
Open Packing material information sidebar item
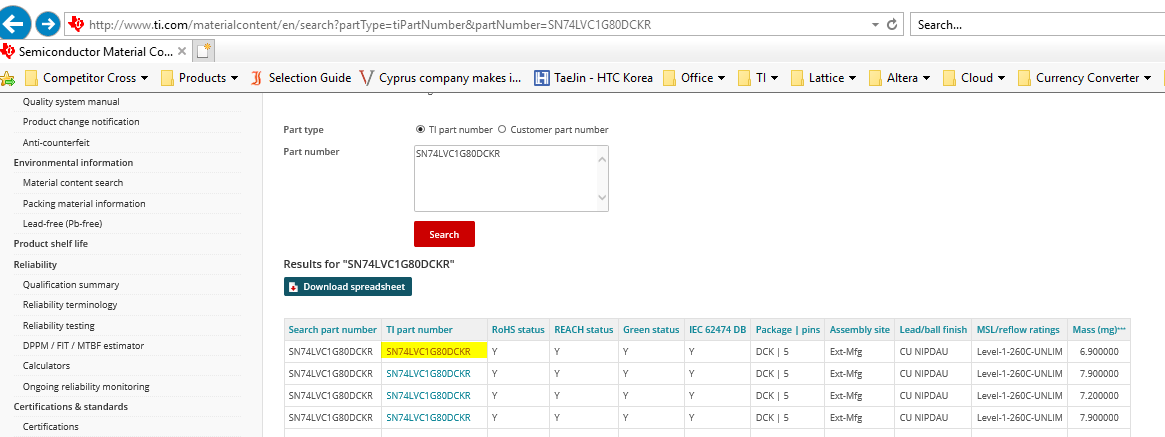coord(84,204)
